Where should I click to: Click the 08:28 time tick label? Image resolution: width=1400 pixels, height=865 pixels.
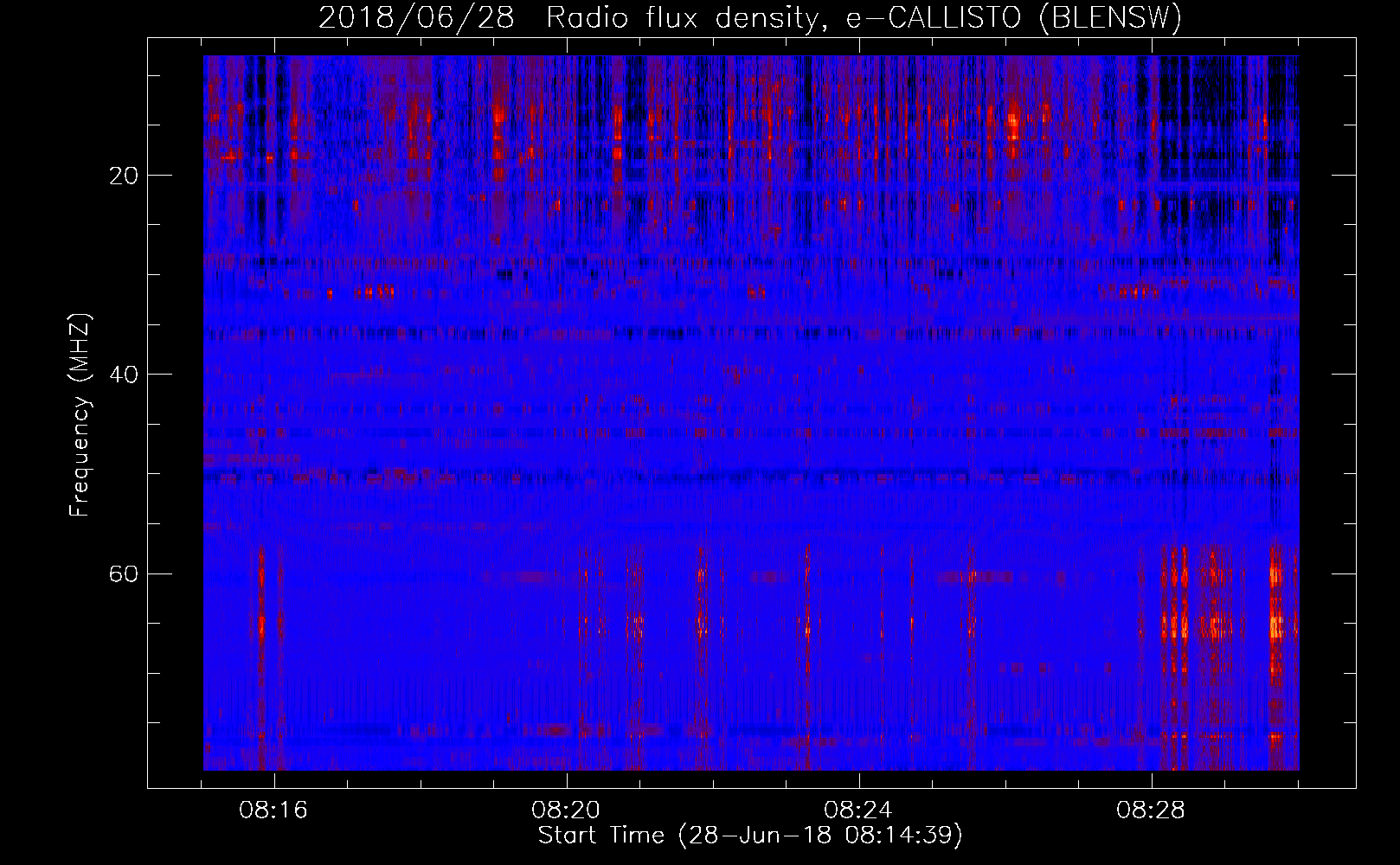coord(1152,811)
